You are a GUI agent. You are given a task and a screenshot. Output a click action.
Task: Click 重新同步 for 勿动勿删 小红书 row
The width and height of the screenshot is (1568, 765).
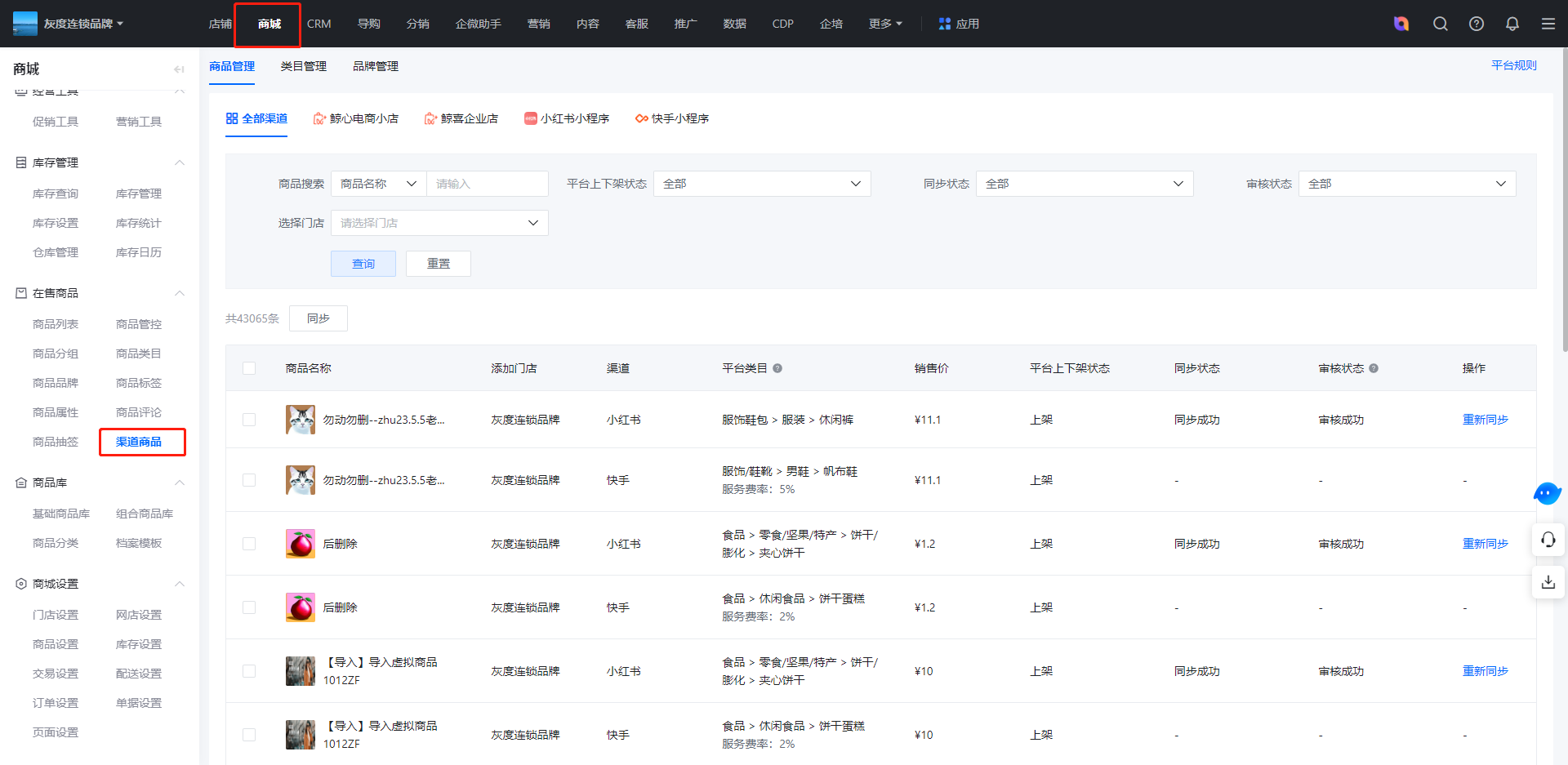1486,420
